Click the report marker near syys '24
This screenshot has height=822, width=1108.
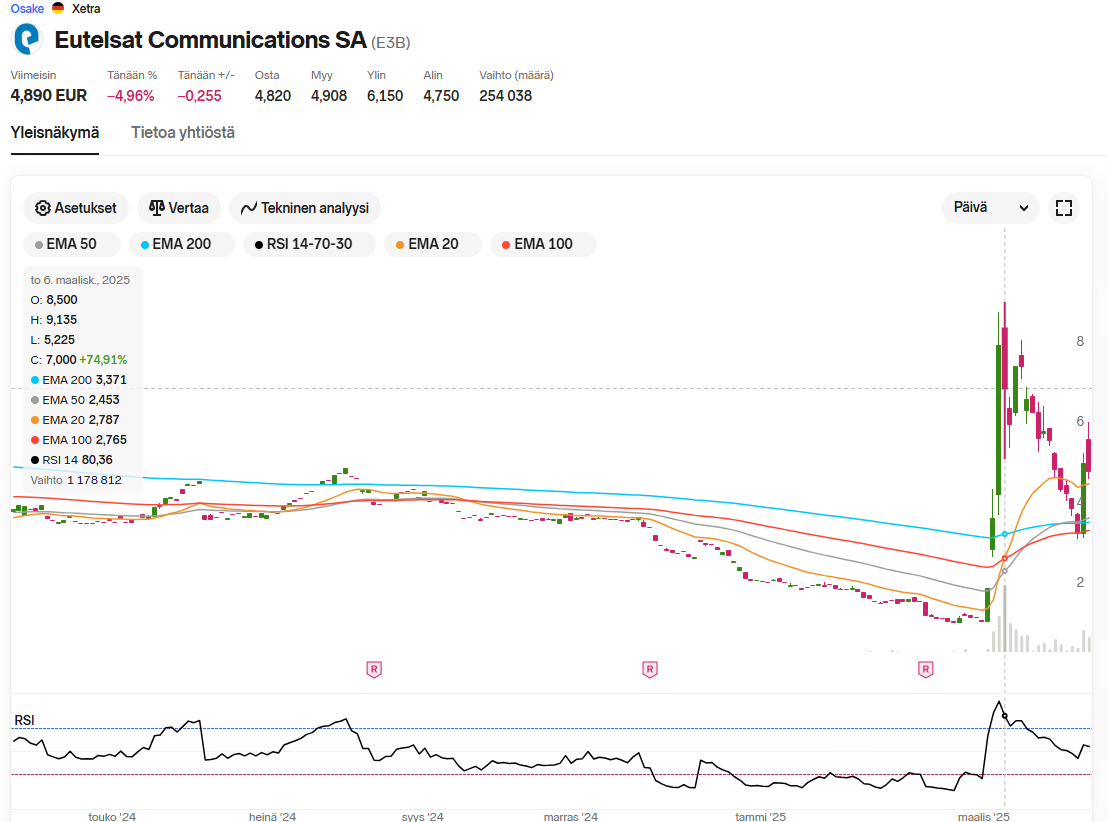[374, 669]
